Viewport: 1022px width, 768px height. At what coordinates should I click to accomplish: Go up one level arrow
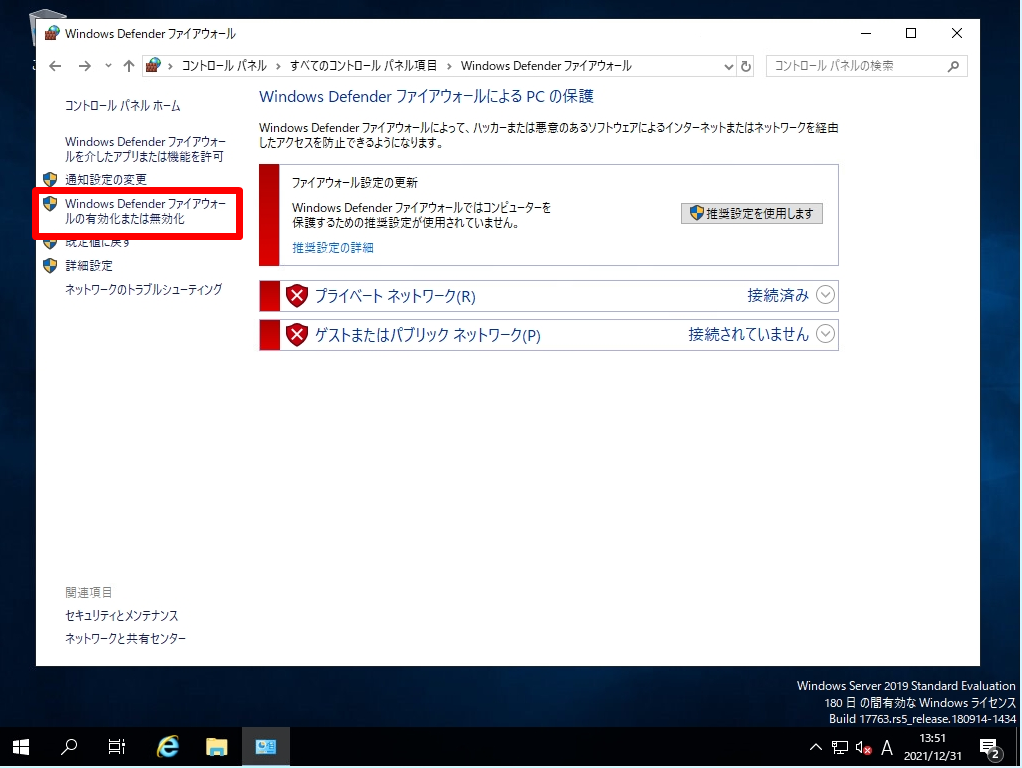129,66
